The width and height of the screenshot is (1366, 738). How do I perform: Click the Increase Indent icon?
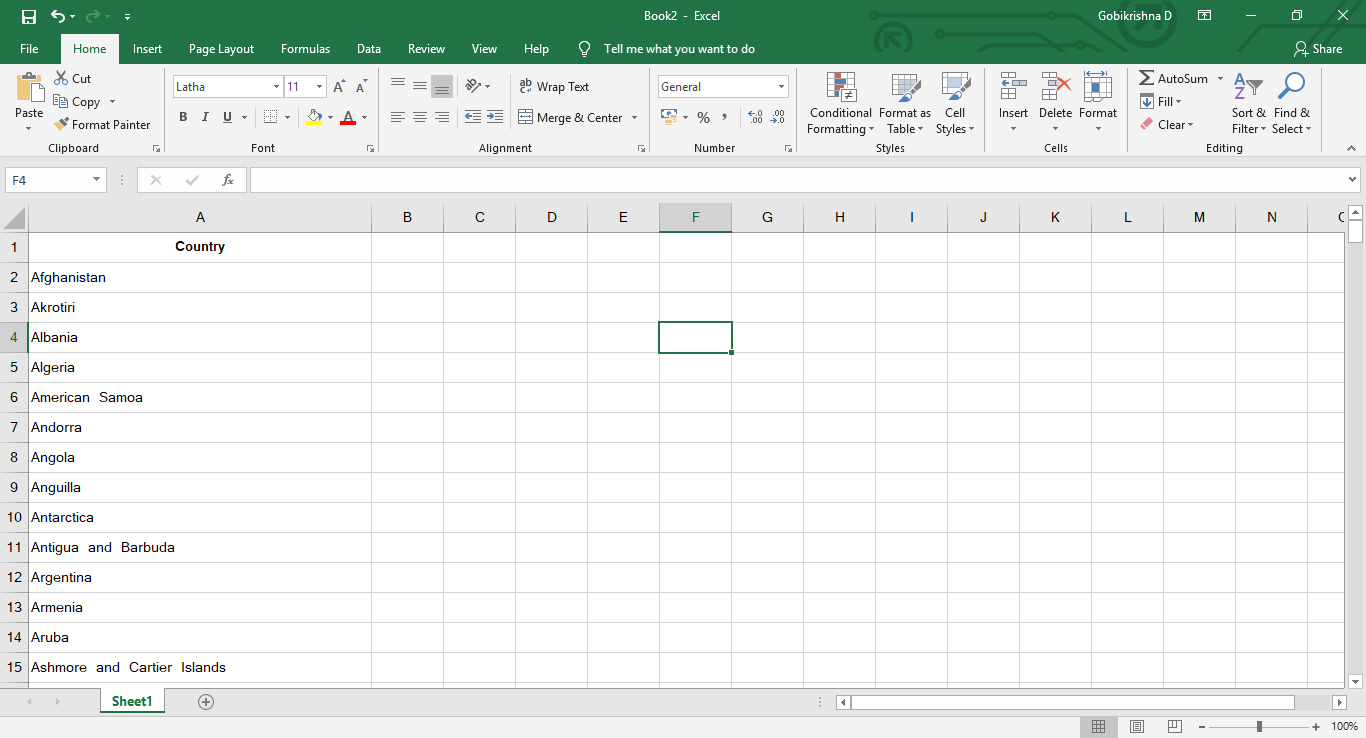(x=495, y=117)
